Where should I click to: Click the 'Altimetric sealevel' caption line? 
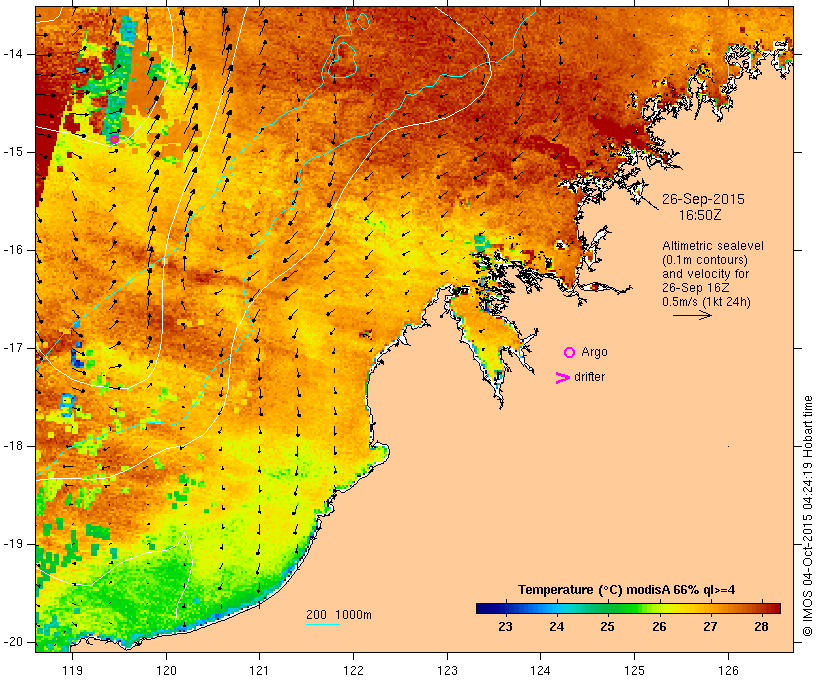[x=713, y=246]
